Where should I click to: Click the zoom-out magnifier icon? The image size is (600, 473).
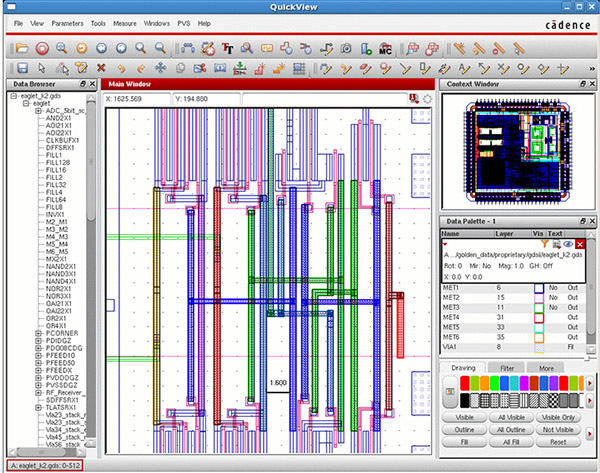tap(161, 48)
